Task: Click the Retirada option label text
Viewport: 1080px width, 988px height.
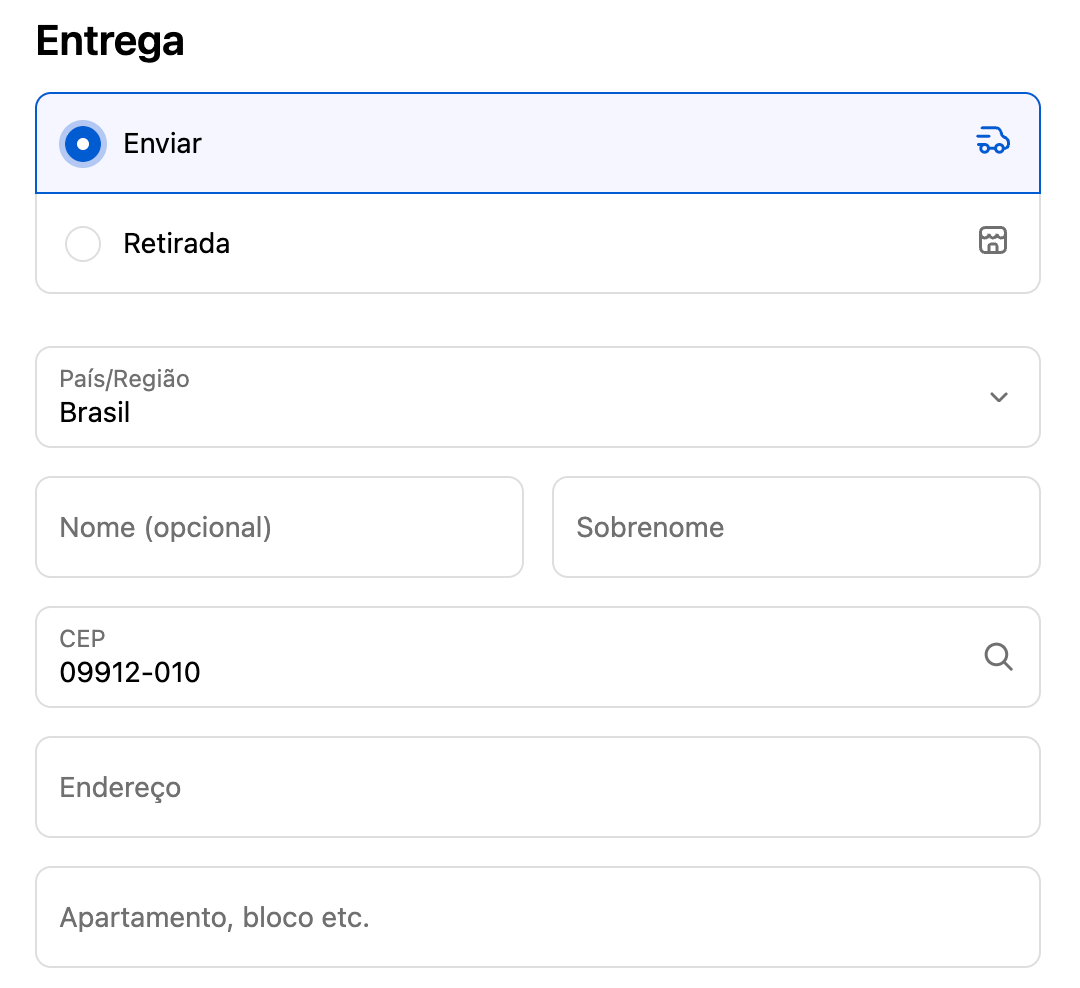Action: 176,244
